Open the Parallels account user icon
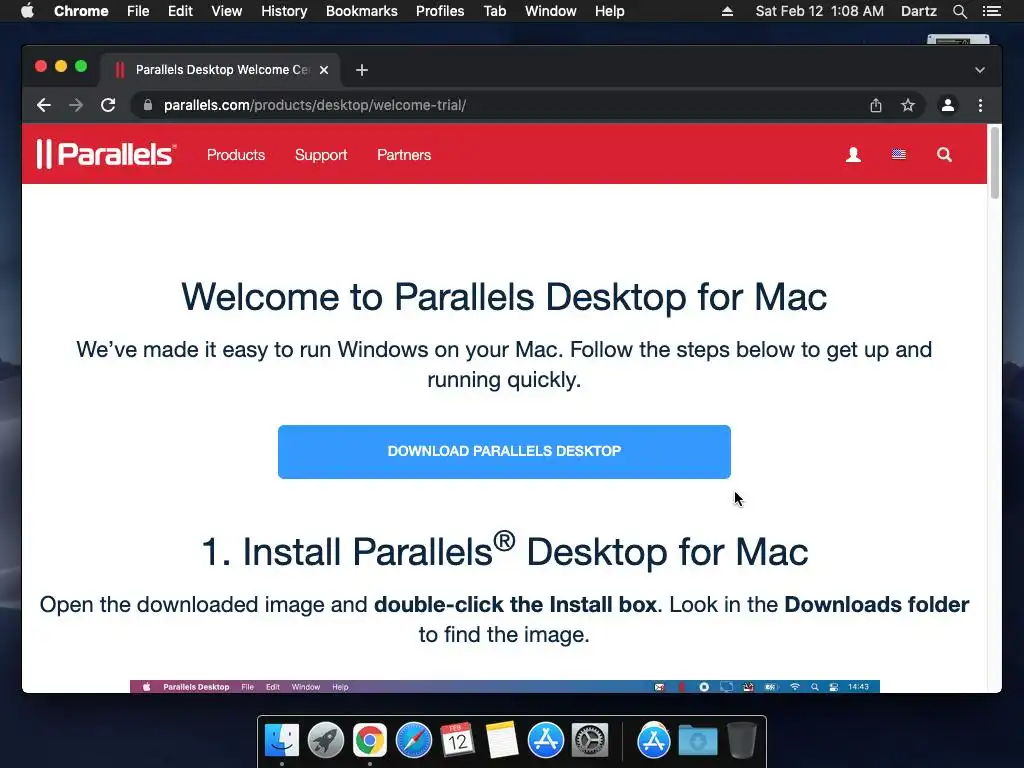The height and width of the screenshot is (768, 1024). pyautogui.click(x=853, y=155)
